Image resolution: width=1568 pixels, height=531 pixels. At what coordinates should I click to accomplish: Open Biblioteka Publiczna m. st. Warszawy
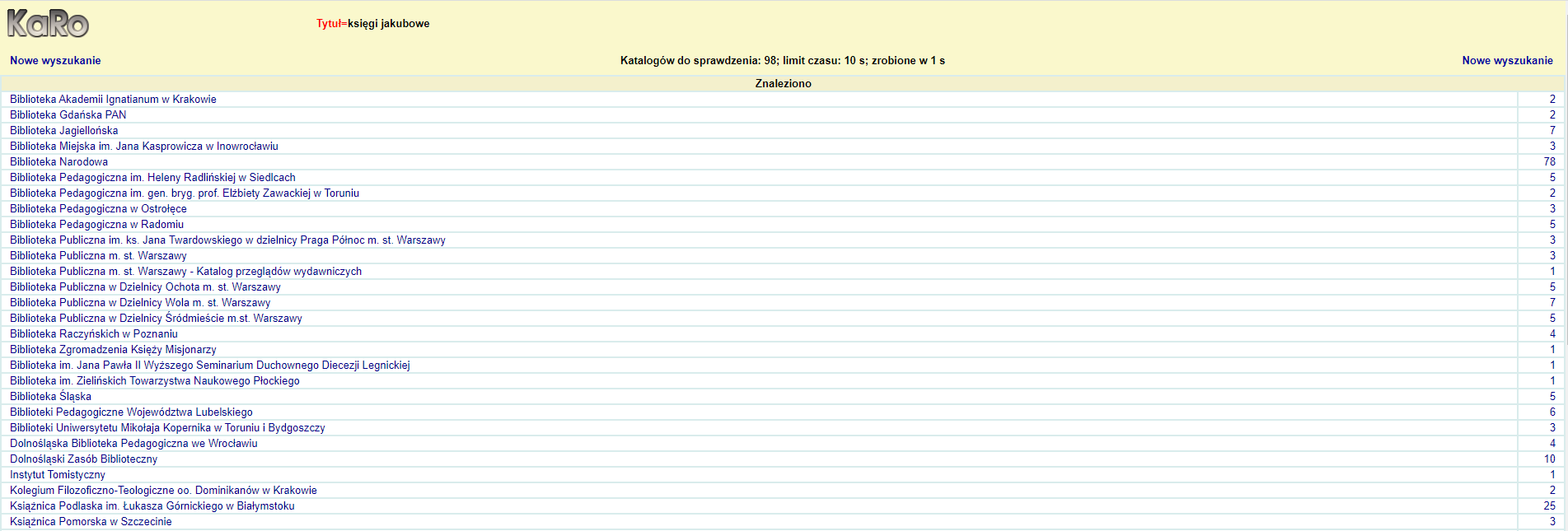pyautogui.click(x=98, y=255)
